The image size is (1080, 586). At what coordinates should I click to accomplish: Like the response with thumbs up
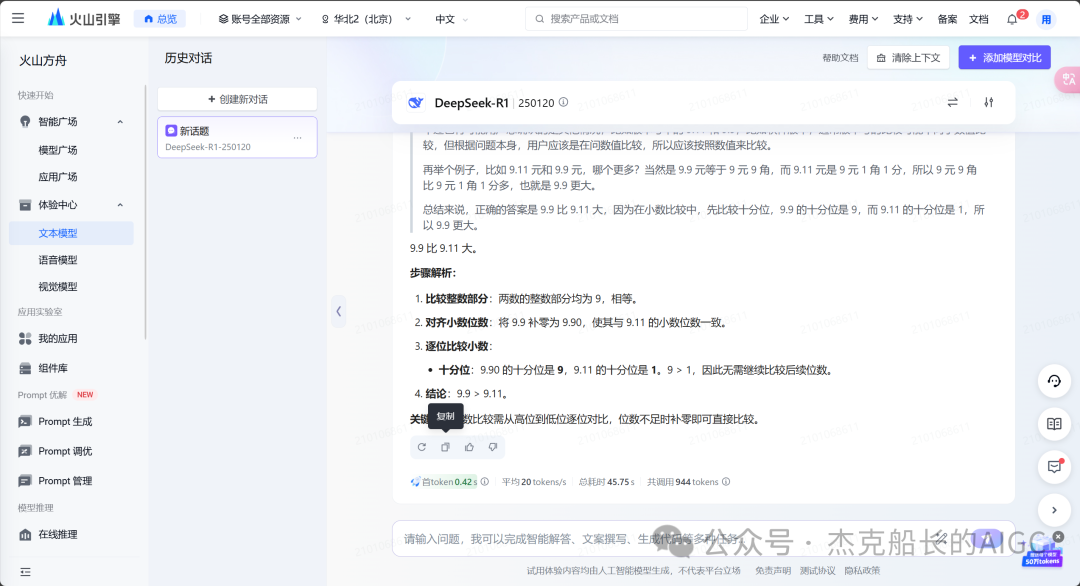tap(469, 447)
